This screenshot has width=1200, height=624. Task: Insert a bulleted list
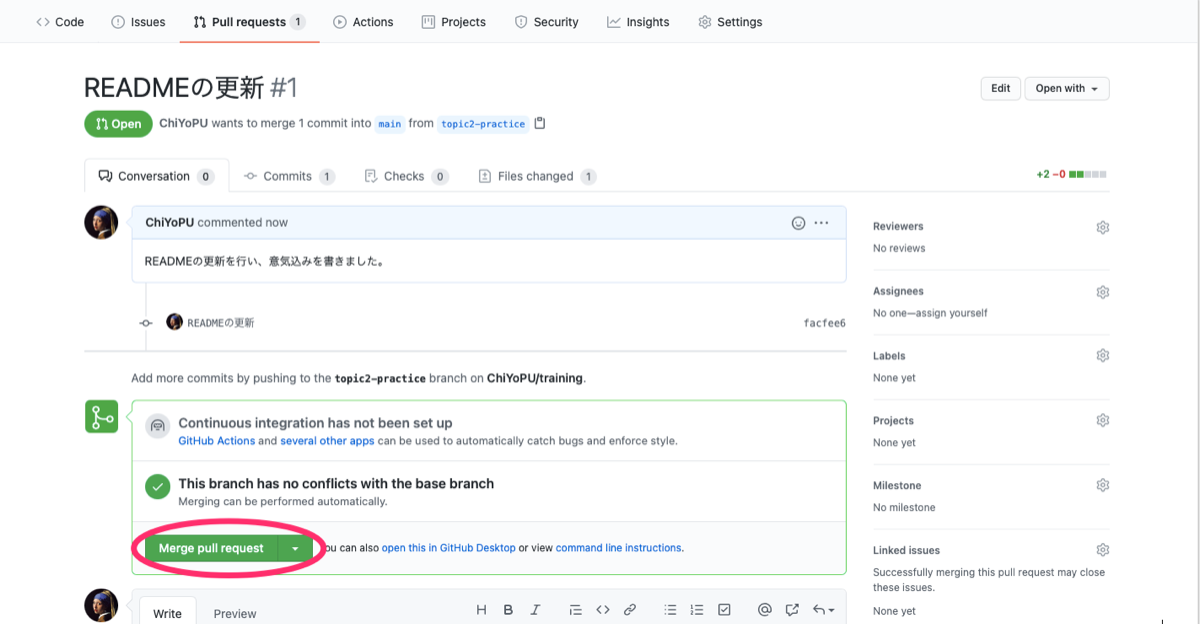pyautogui.click(x=671, y=609)
